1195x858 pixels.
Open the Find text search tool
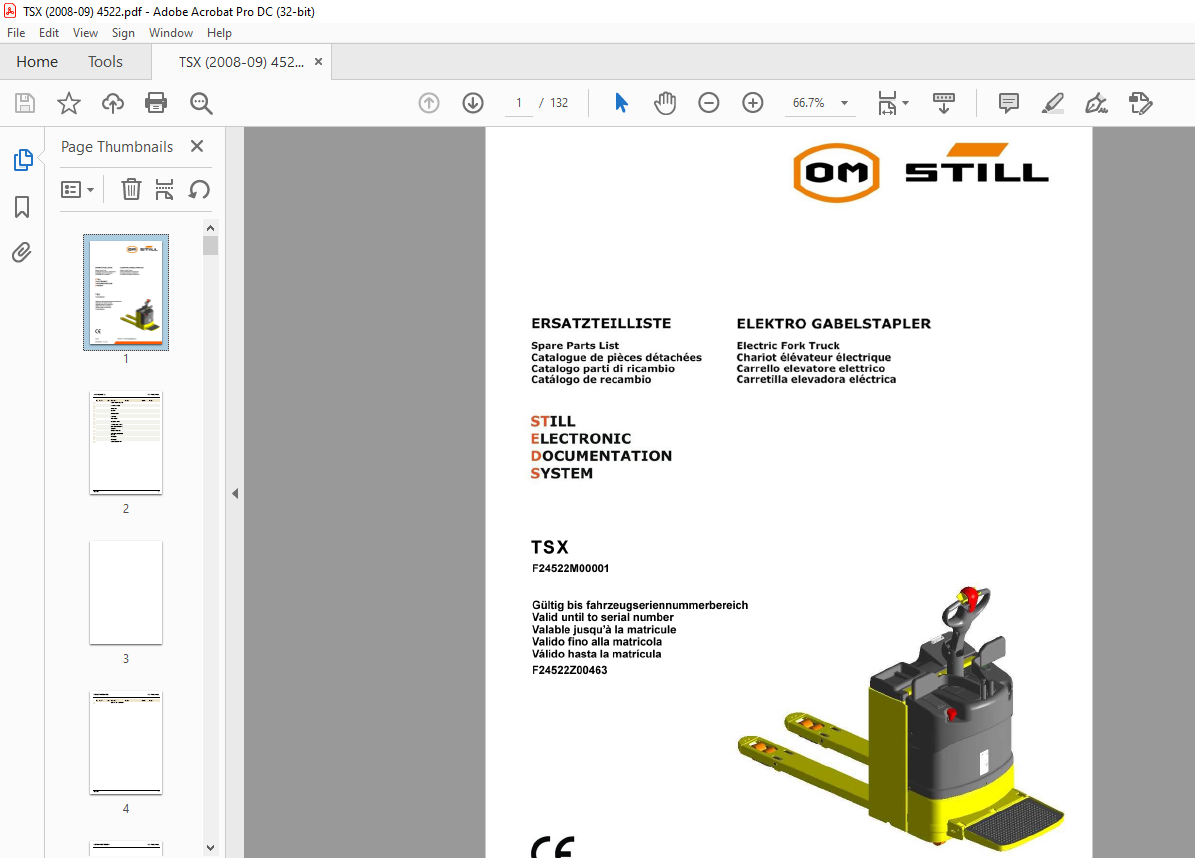tap(201, 103)
